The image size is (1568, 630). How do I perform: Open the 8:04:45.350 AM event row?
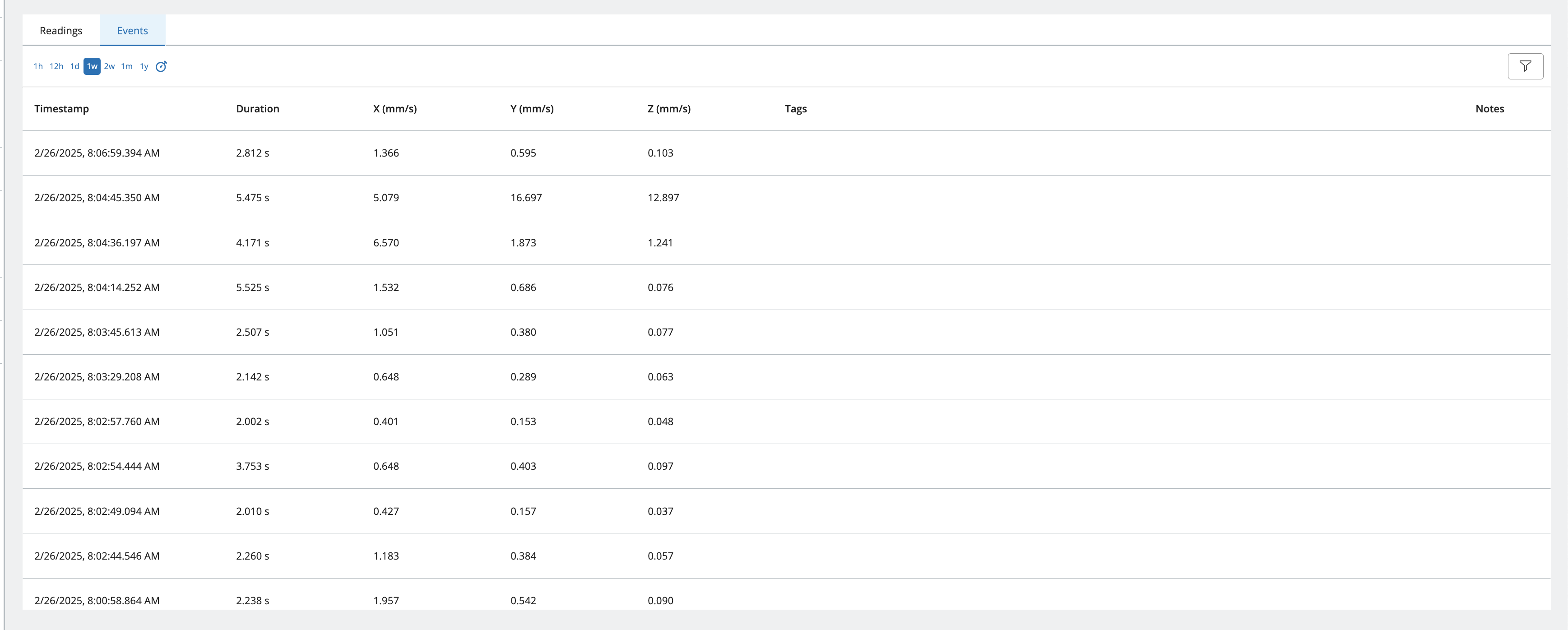(x=97, y=198)
